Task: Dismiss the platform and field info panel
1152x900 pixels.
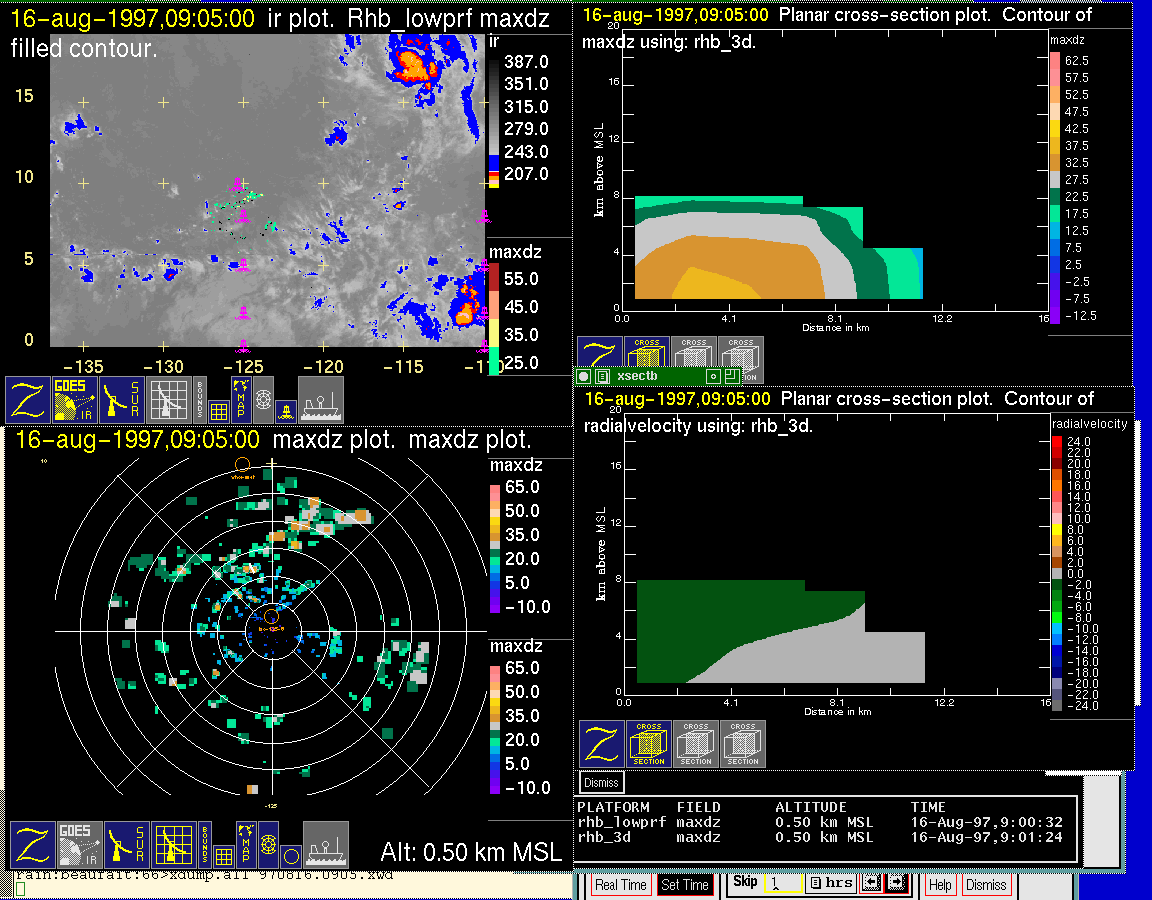Action: (601, 782)
